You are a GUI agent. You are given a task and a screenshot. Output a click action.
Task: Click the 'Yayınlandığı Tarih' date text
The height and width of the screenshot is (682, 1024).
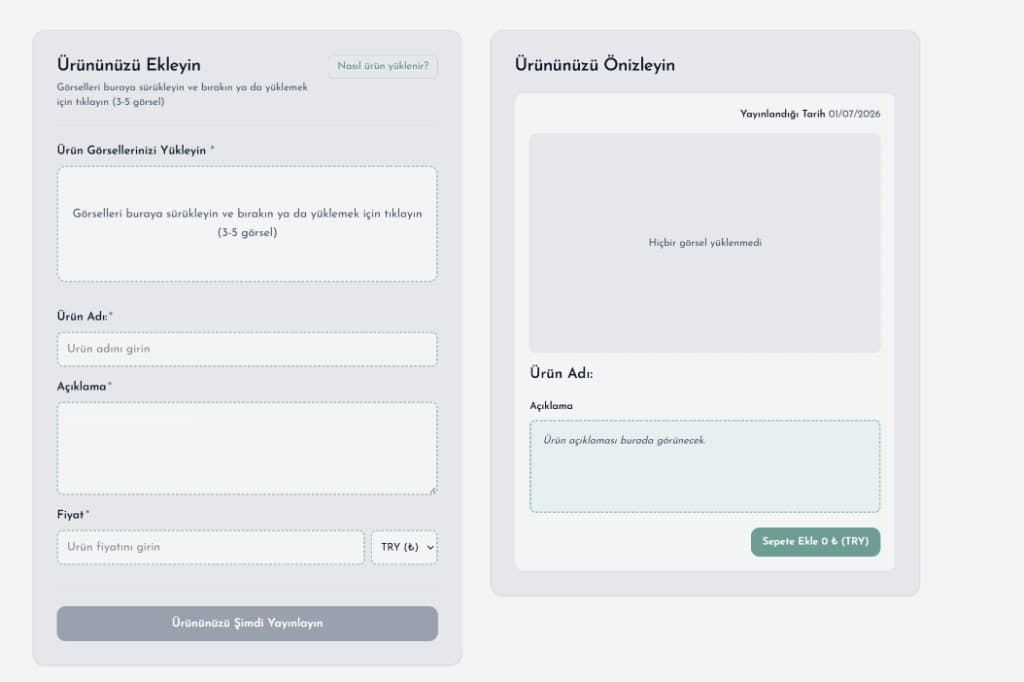(x=782, y=114)
